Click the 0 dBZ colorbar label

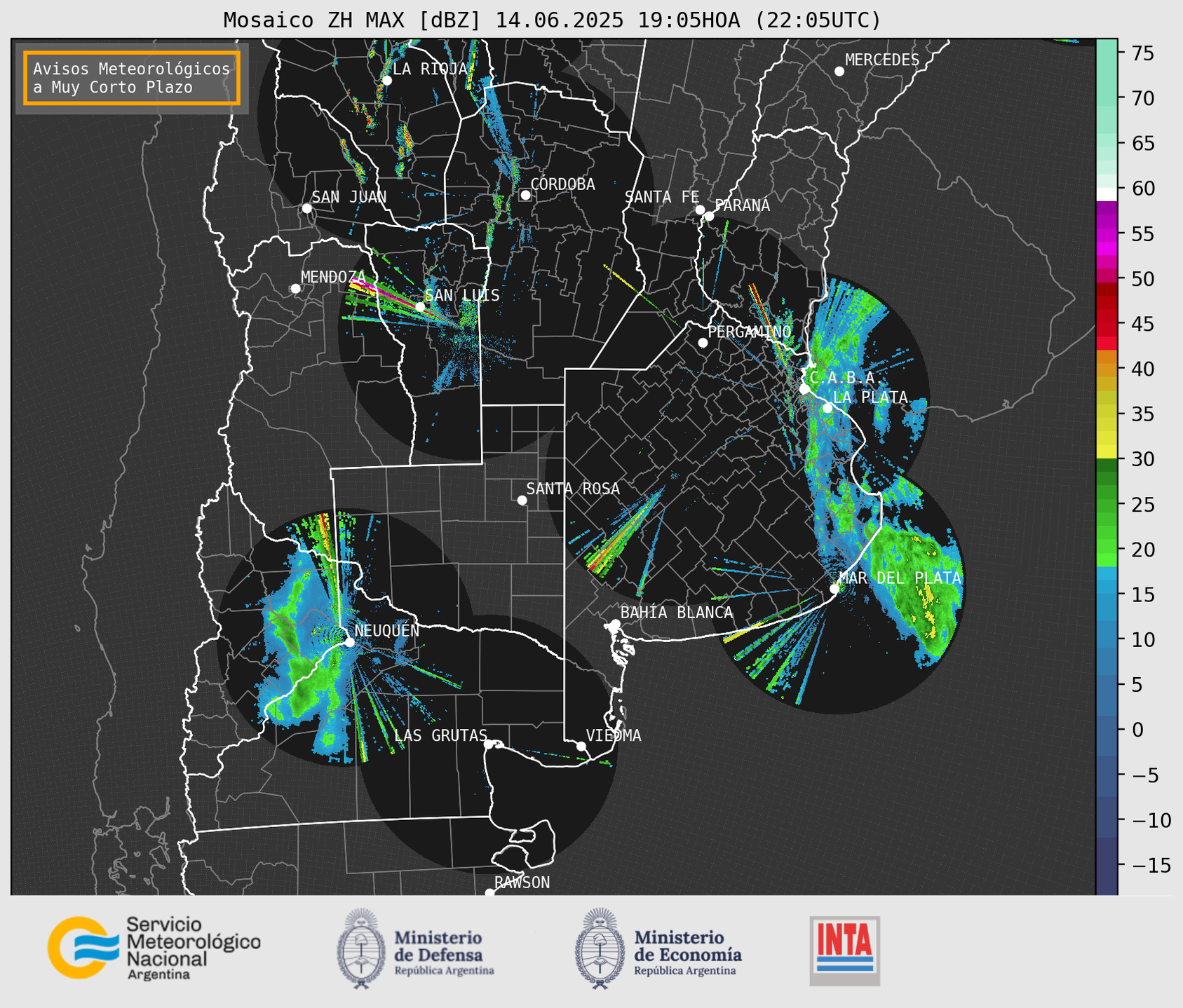tap(1137, 730)
